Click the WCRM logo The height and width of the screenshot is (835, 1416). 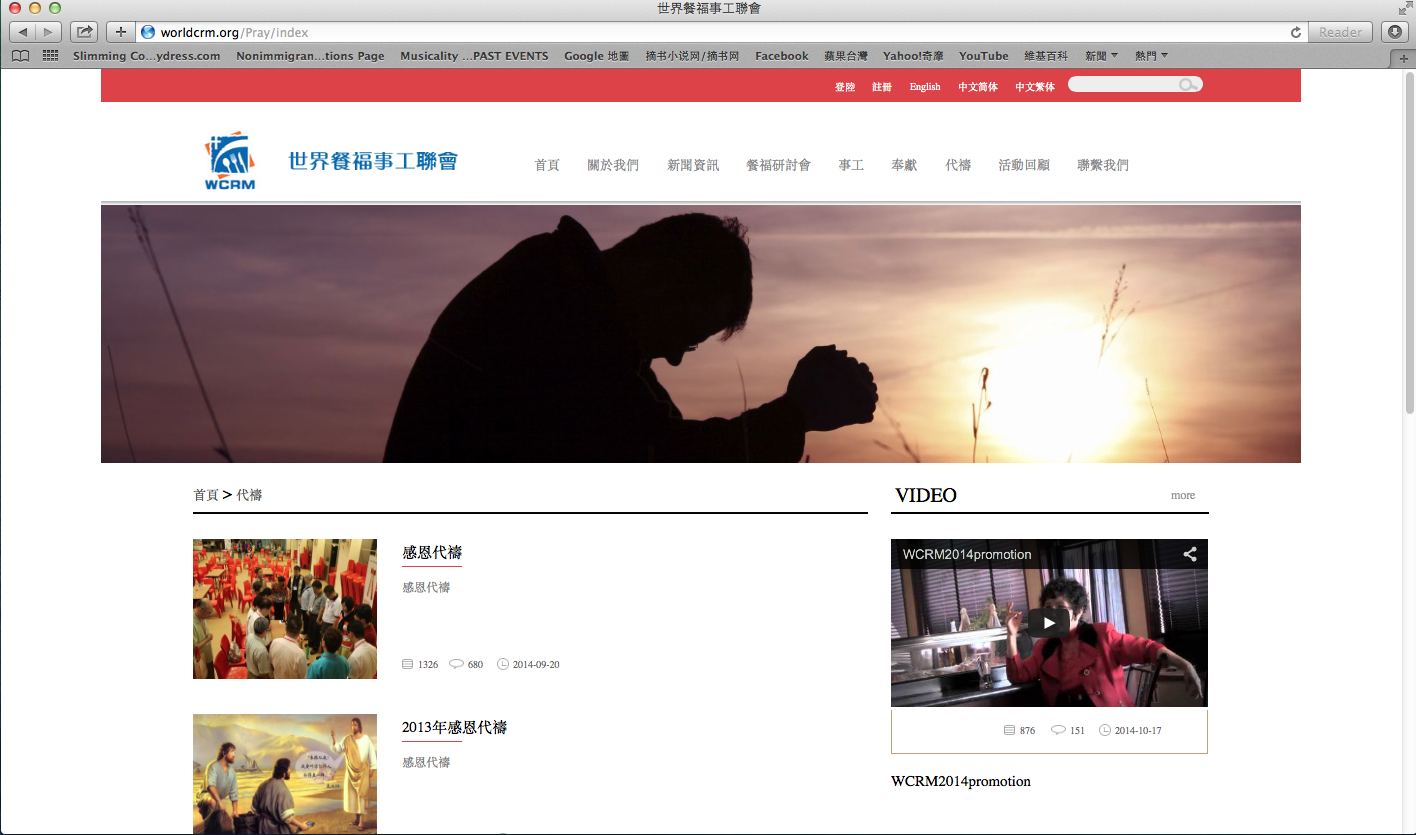click(x=230, y=160)
